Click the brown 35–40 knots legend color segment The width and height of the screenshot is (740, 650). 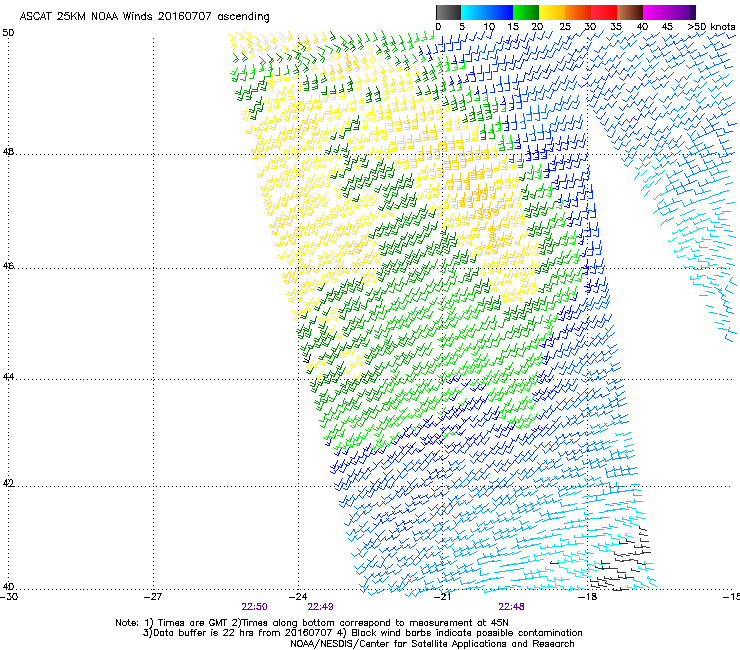(630, 12)
